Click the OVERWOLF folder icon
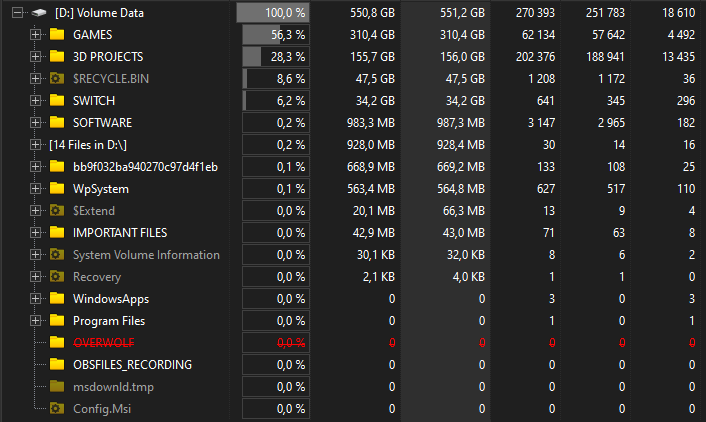Screen dimensions: 706x422 click(57, 342)
